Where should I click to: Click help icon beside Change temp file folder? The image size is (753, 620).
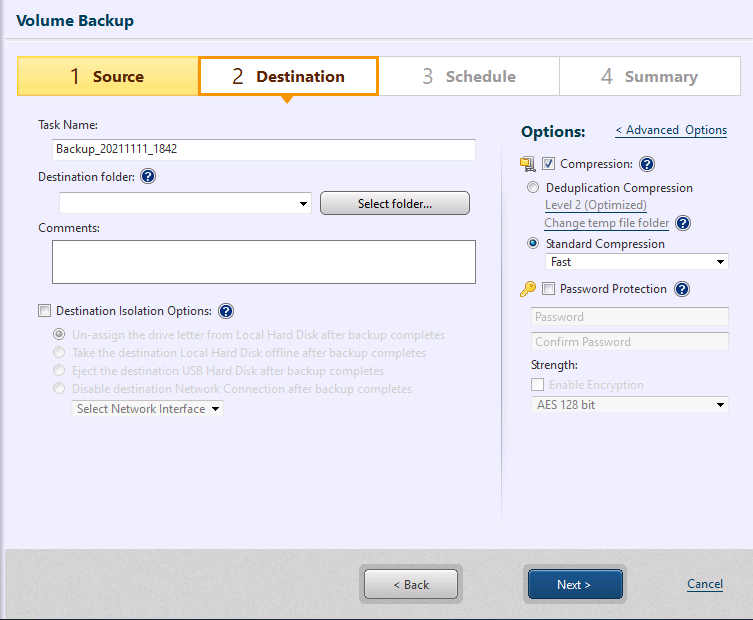click(683, 223)
